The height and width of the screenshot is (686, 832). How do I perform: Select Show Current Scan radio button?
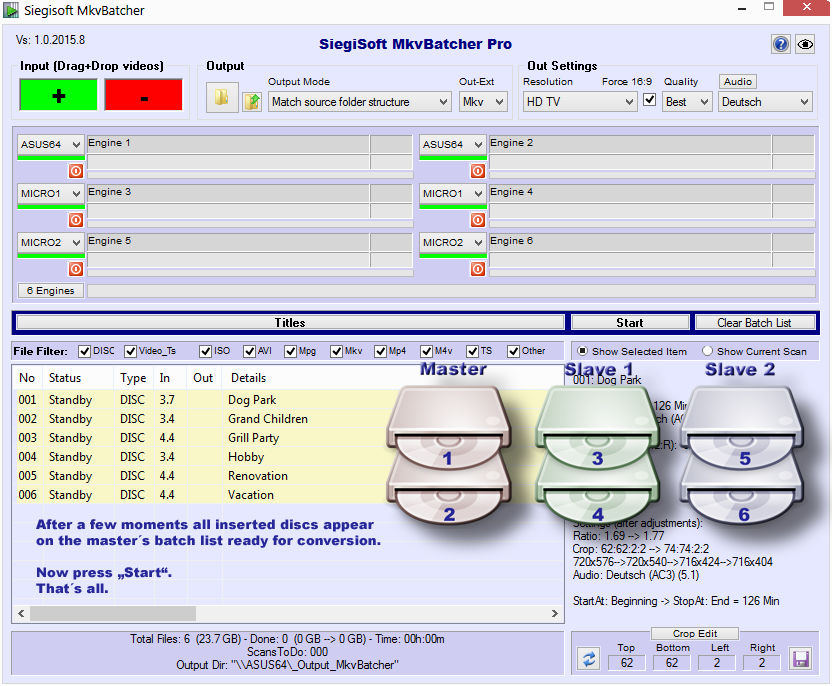[707, 351]
